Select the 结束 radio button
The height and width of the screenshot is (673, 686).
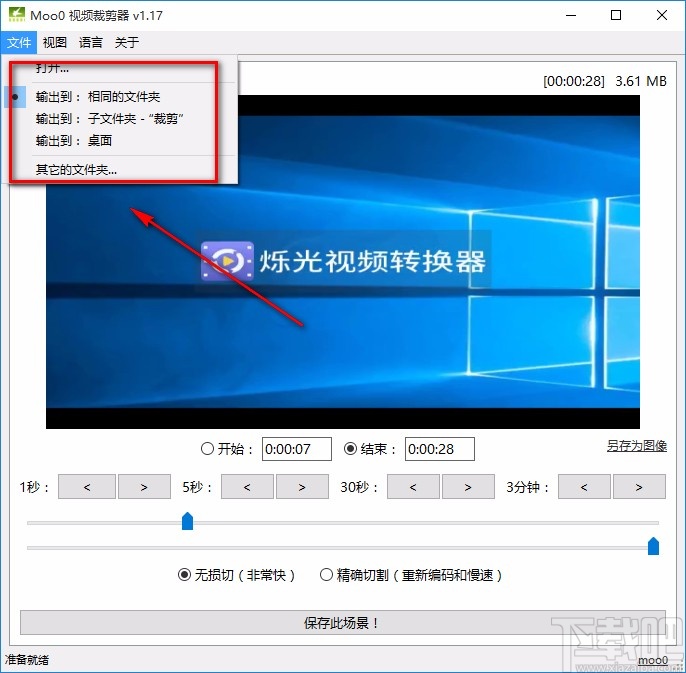click(x=350, y=449)
